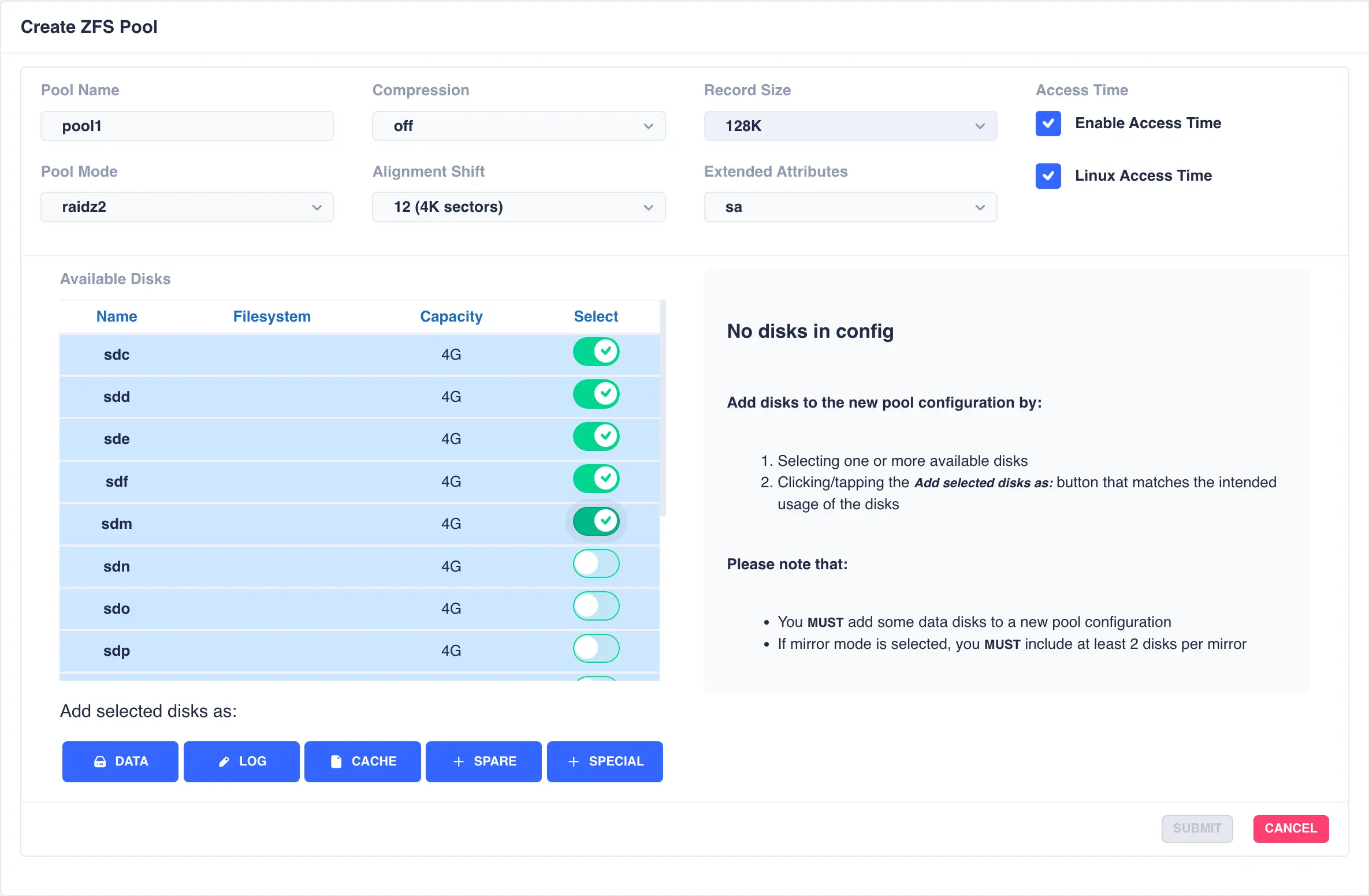The image size is (1369, 896).
Task: Click the pencil icon on LOG button
Action: click(x=224, y=761)
